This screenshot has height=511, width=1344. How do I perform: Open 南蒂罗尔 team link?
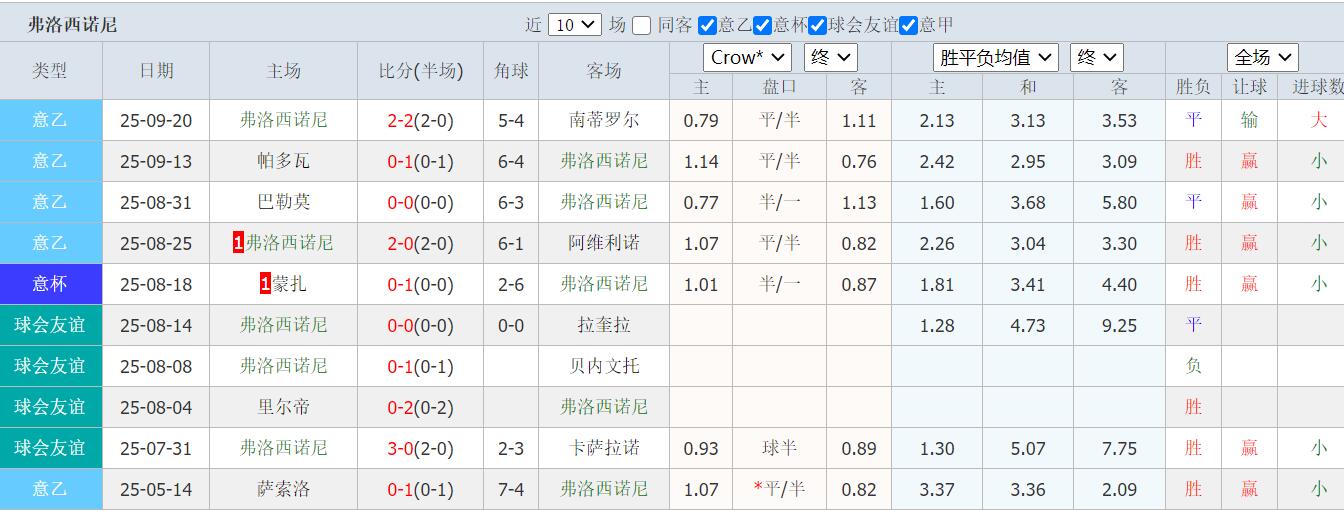point(603,120)
